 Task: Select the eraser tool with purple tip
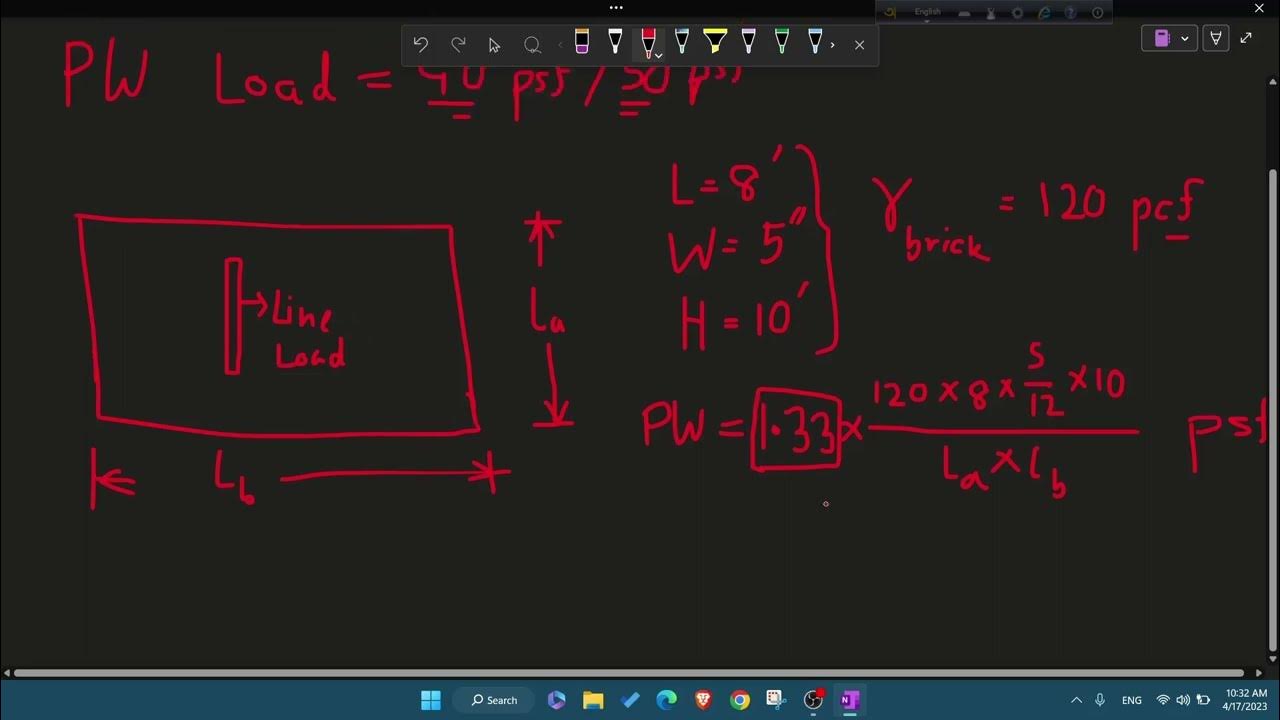(582, 42)
